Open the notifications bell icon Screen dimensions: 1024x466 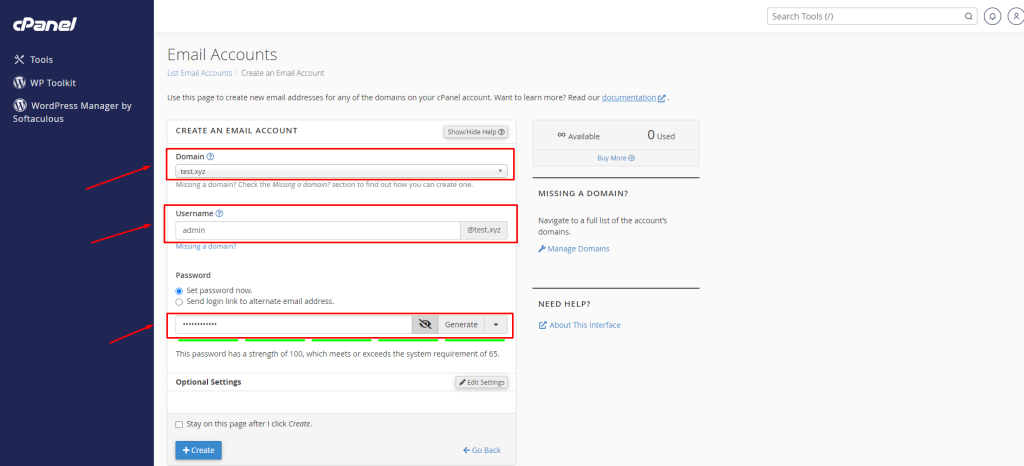click(992, 16)
